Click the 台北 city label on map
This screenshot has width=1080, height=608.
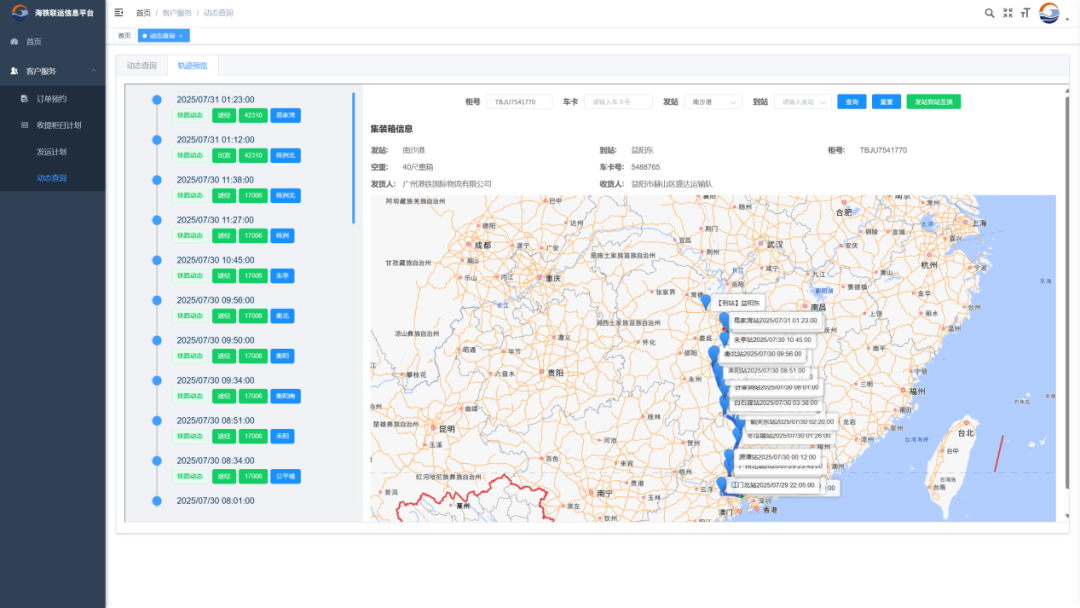(x=966, y=433)
